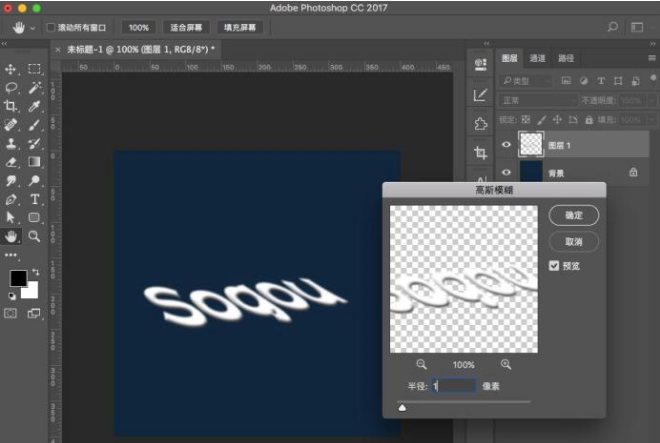660x443 pixels.
Task: Enable 滚动所有窗口 checkbox
Action: tap(50, 28)
